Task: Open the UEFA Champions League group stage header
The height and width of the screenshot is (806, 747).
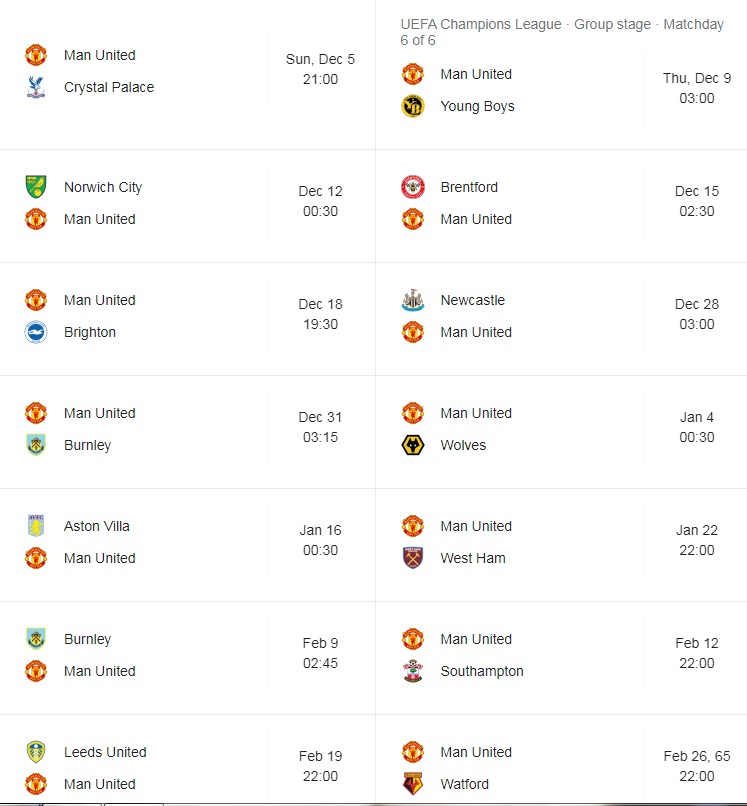Action: point(562,32)
